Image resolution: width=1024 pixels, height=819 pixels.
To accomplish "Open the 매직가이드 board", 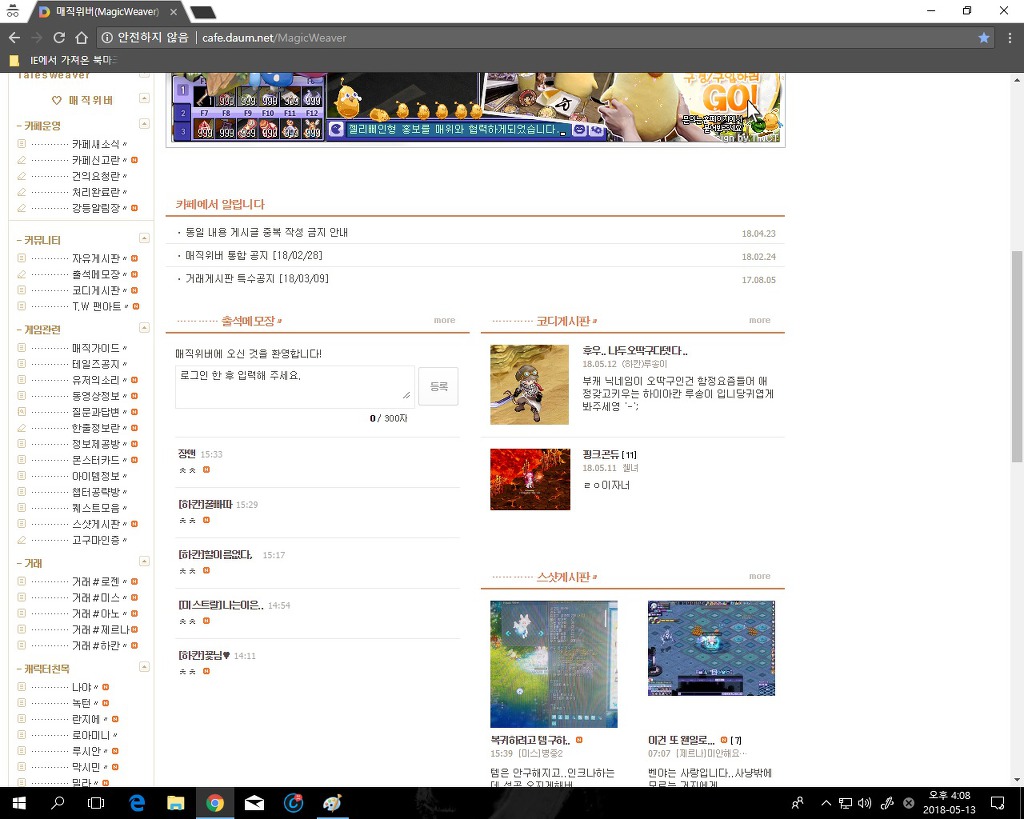I will (96, 348).
